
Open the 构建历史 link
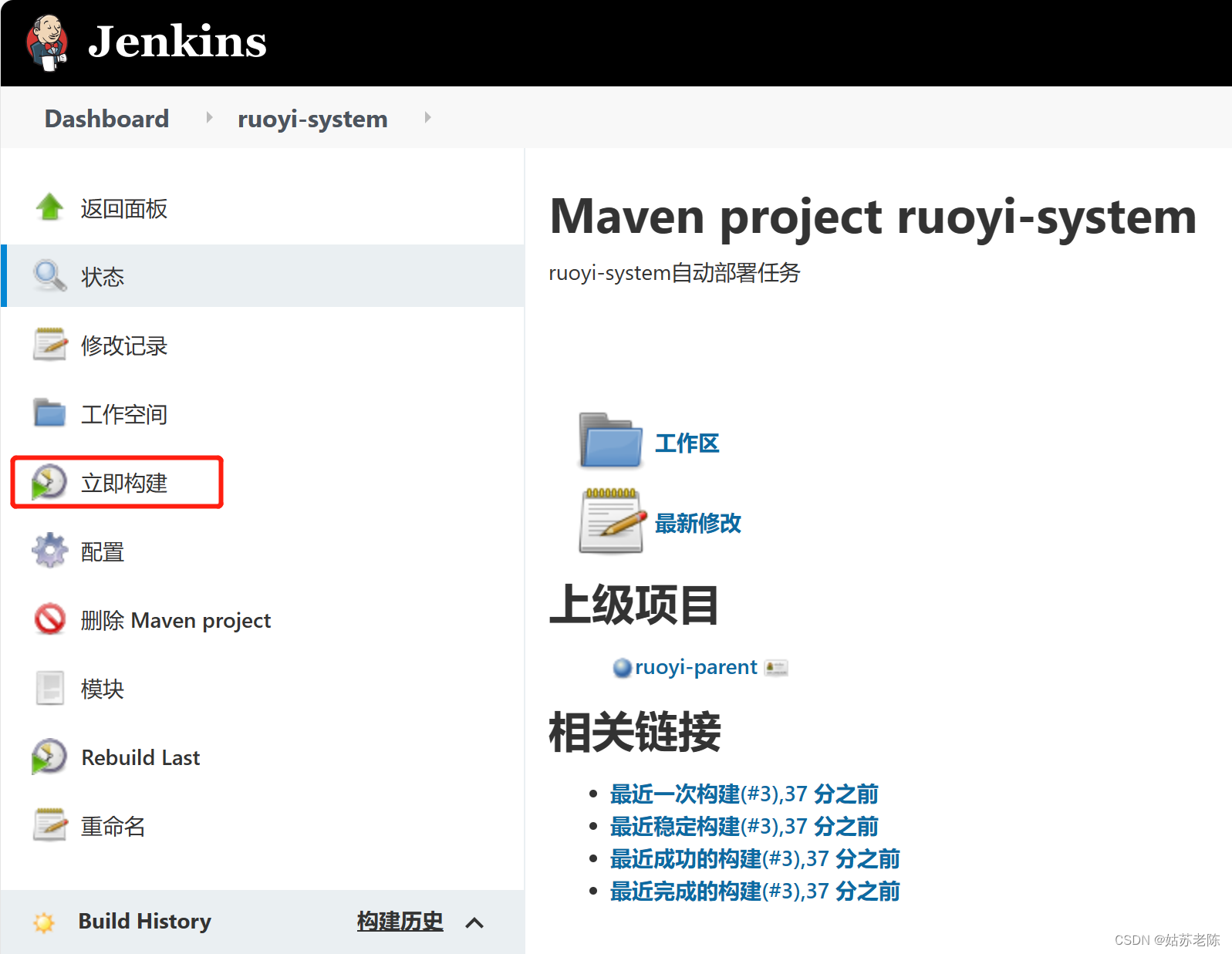400,922
